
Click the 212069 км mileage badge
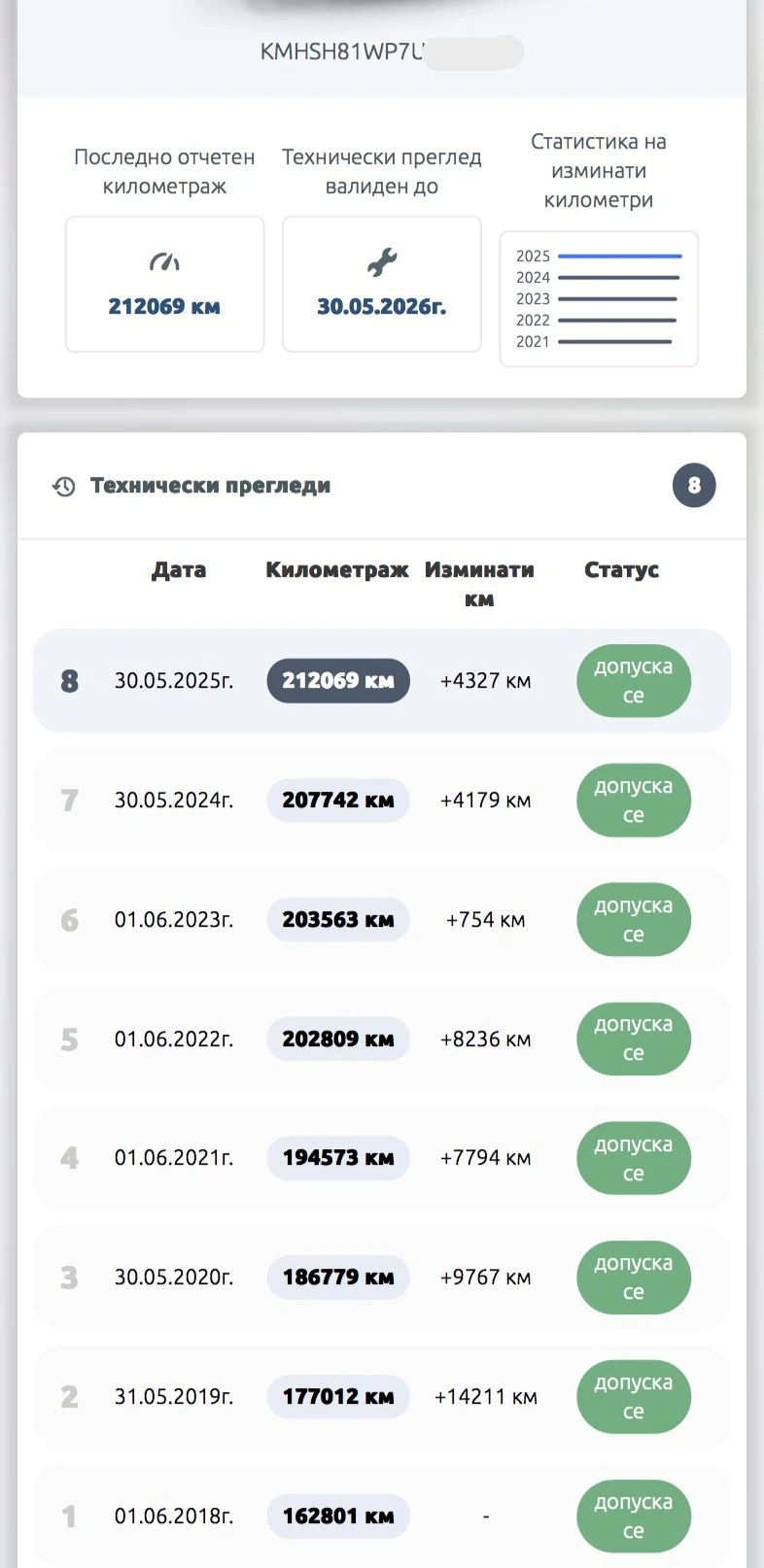(x=338, y=681)
